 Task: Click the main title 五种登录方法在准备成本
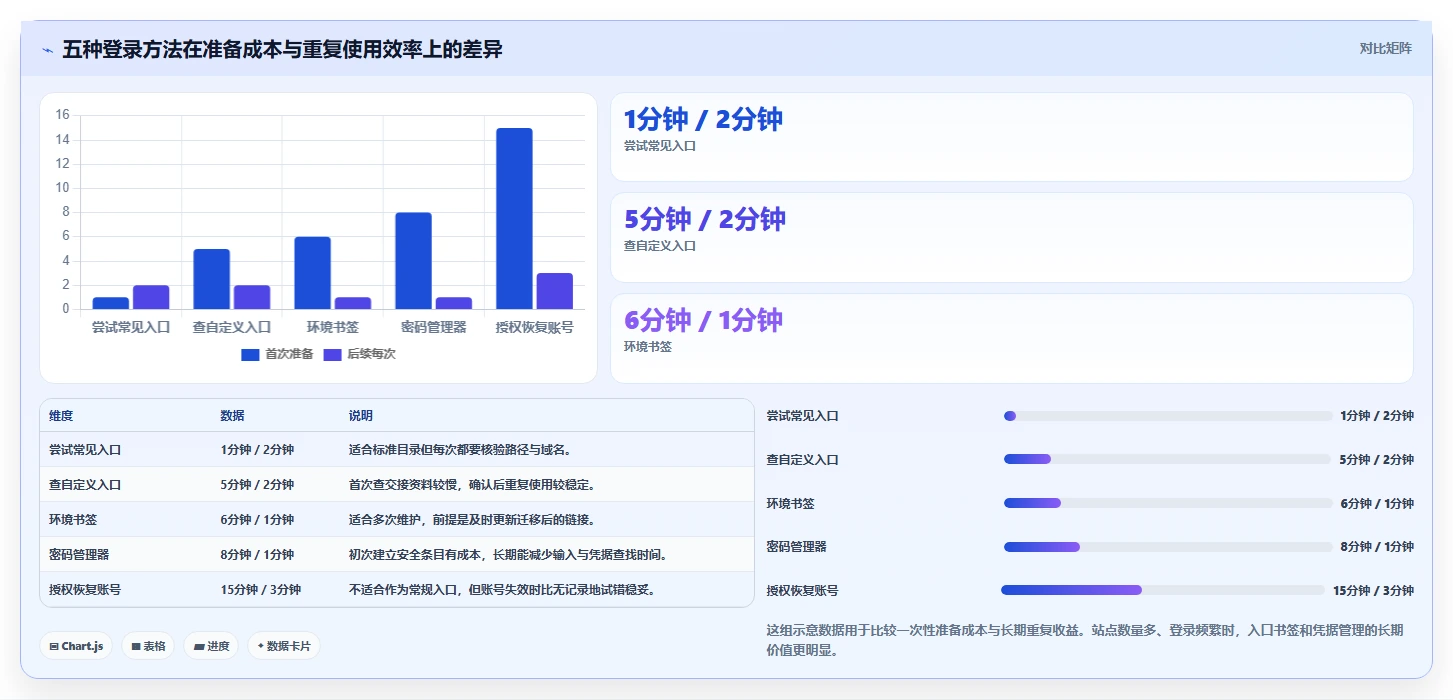282,49
